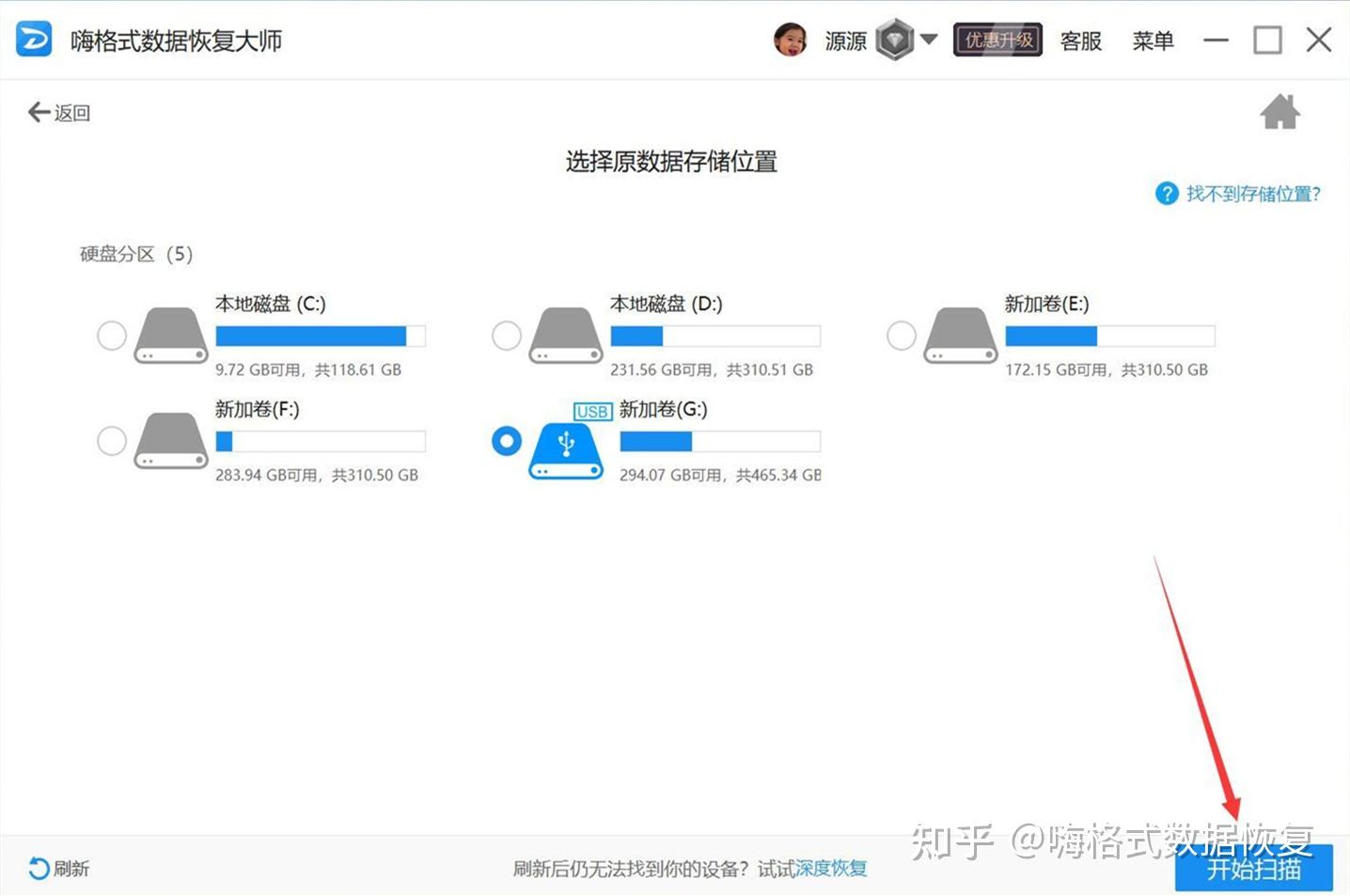1350x896 pixels.
Task: Open the home screen via house icon
Action: click(x=1280, y=111)
